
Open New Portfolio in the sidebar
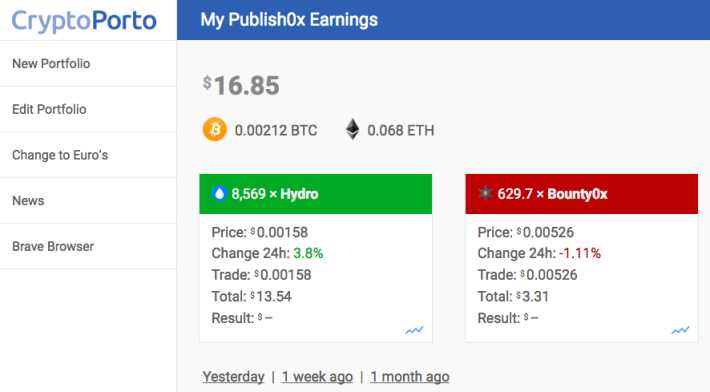coord(88,64)
